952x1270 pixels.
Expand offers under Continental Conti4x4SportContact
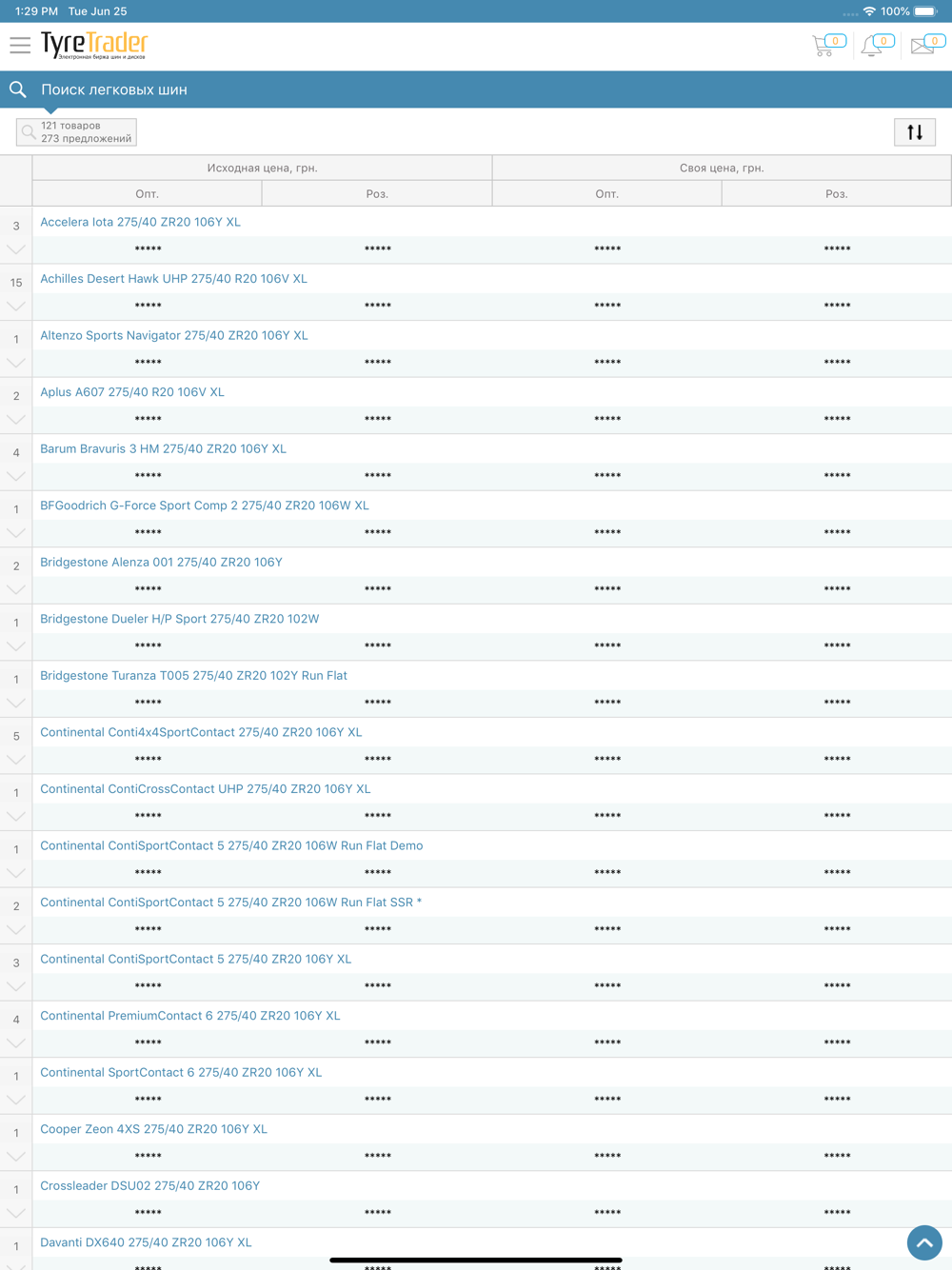(16, 760)
